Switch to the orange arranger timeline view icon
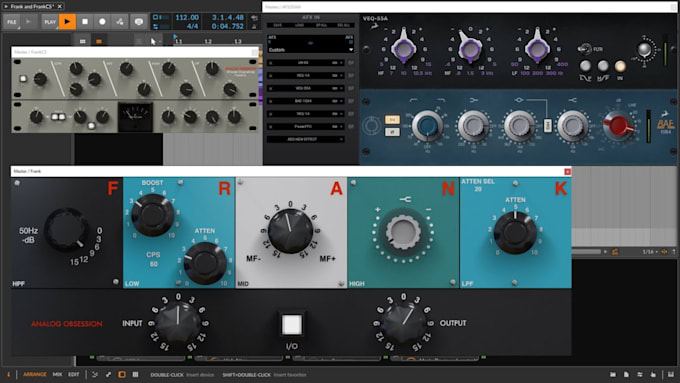The width and height of the screenshot is (680, 383). (x=99, y=41)
